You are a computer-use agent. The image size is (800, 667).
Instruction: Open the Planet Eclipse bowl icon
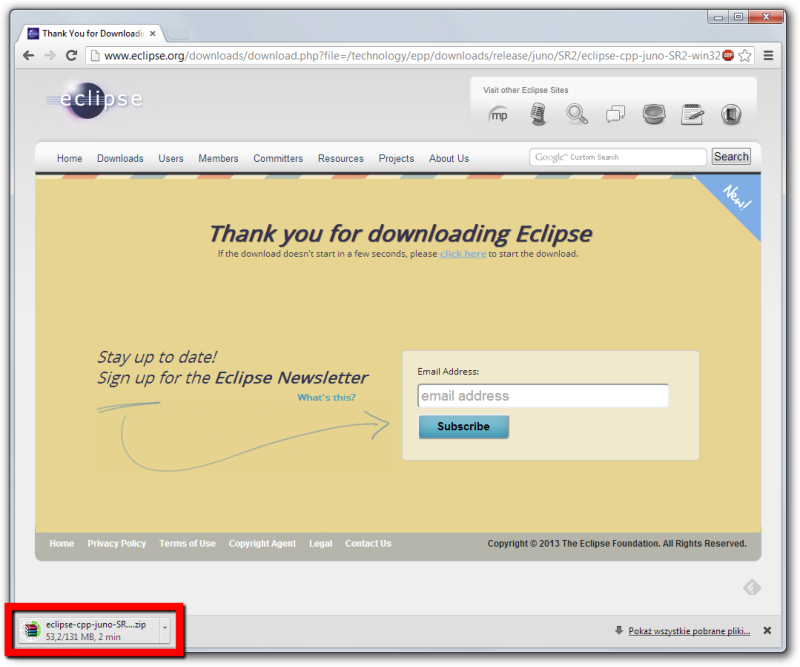(654, 114)
